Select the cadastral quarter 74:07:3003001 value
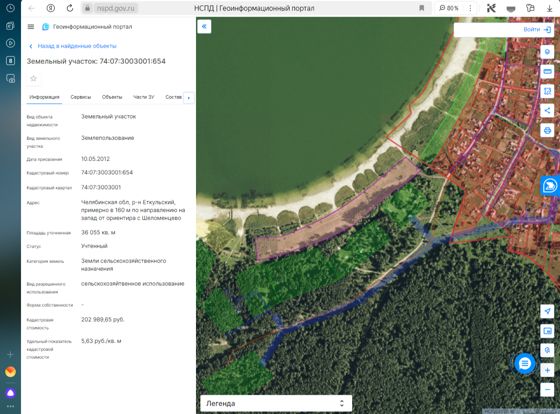This screenshot has width=560, height=414. pyautogui.click(x=101, y=188)
